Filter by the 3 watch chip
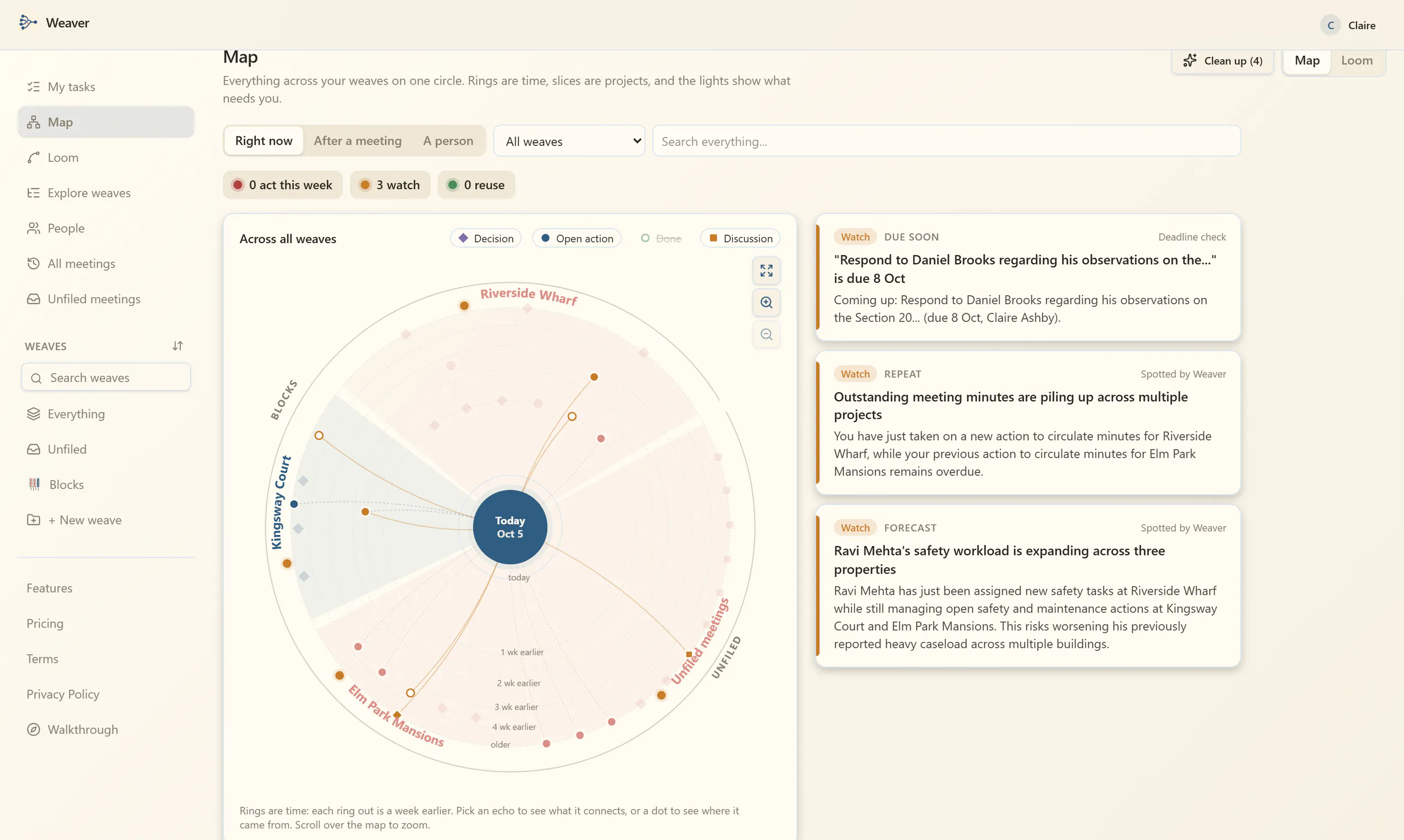 [x=390, y=185]
